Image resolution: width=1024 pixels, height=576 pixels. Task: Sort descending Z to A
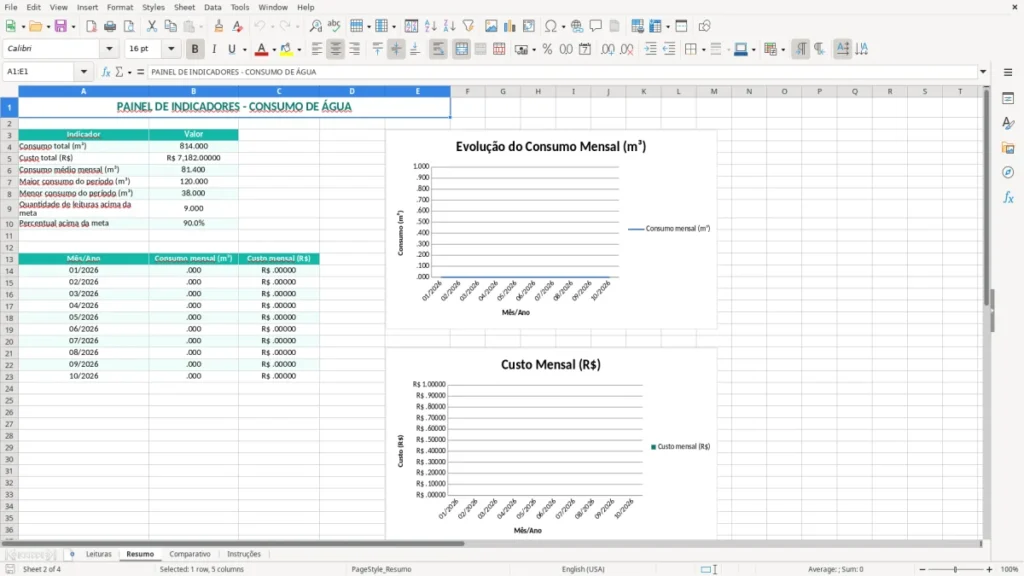[449, 26]
